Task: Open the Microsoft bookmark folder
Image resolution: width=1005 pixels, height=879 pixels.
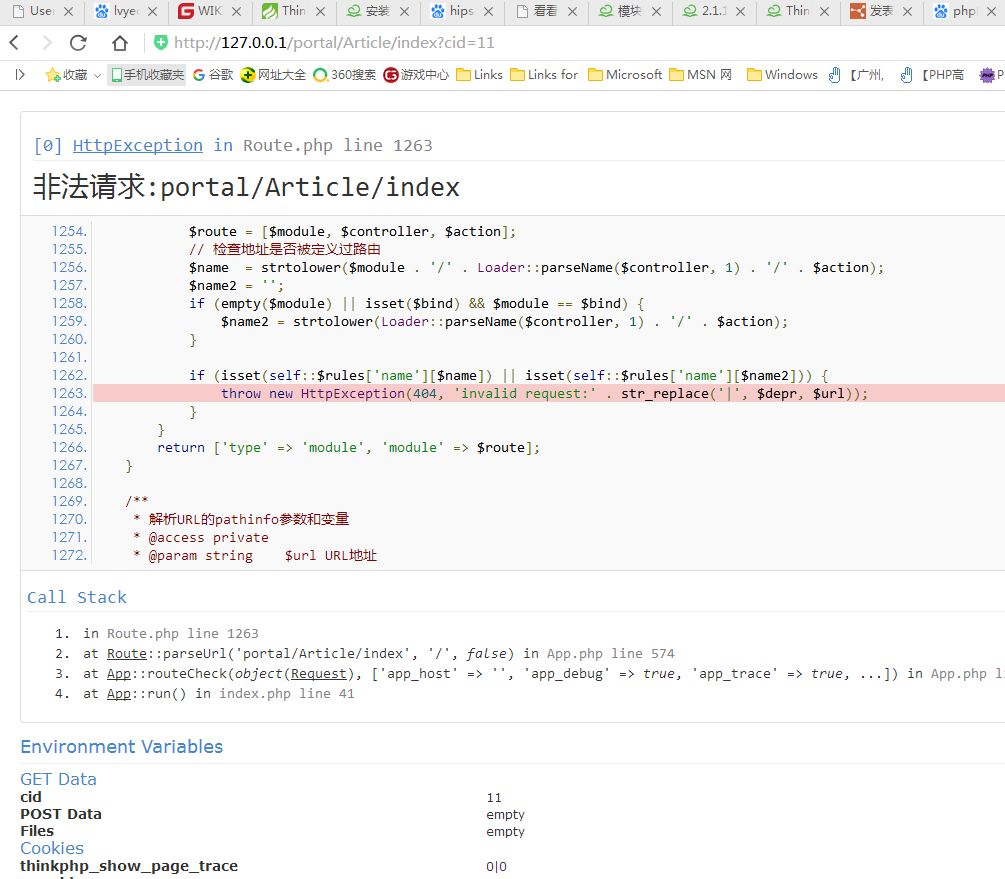Action: coord(625,75)
